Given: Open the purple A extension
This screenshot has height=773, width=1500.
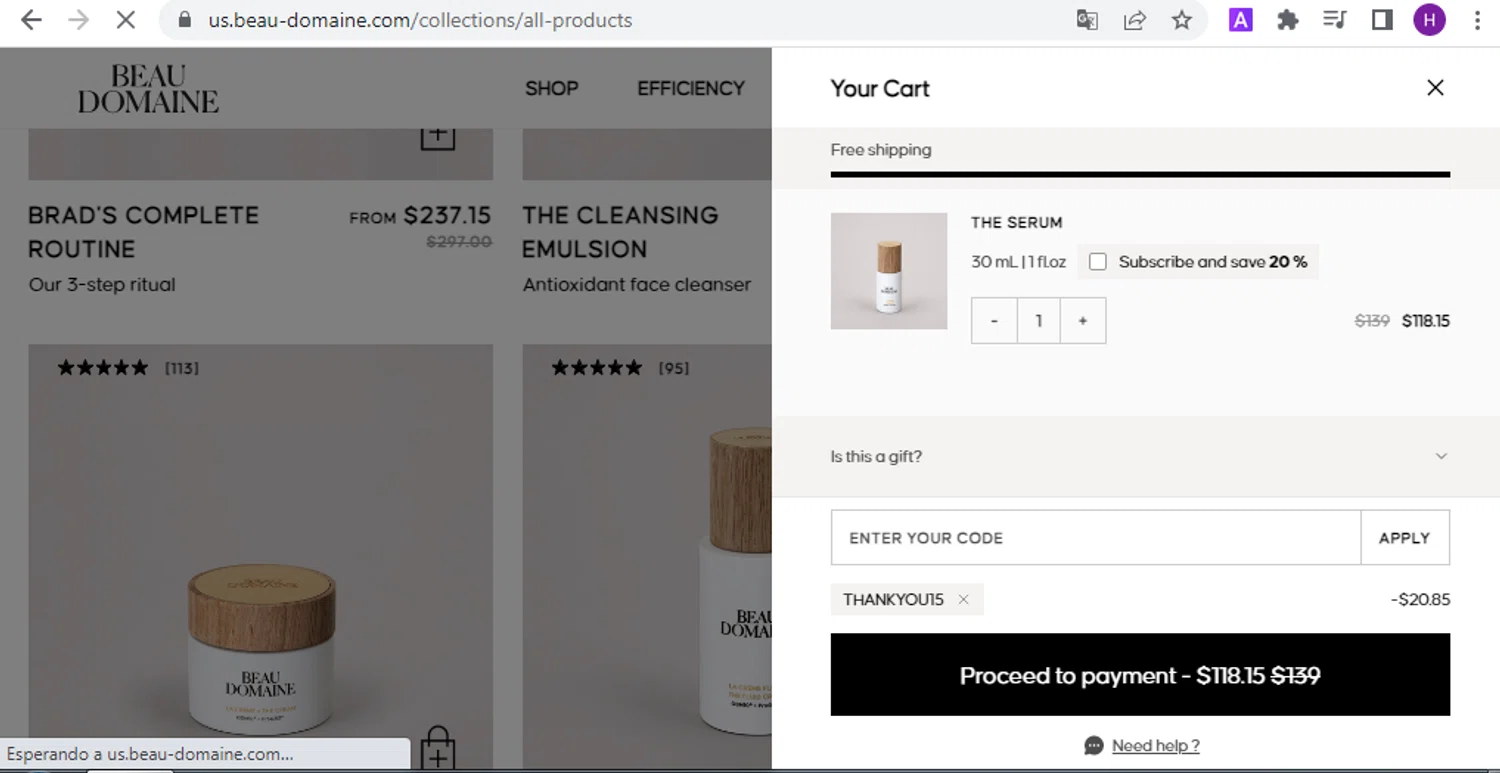Looking at the screenshot, I should point(1240,20).
